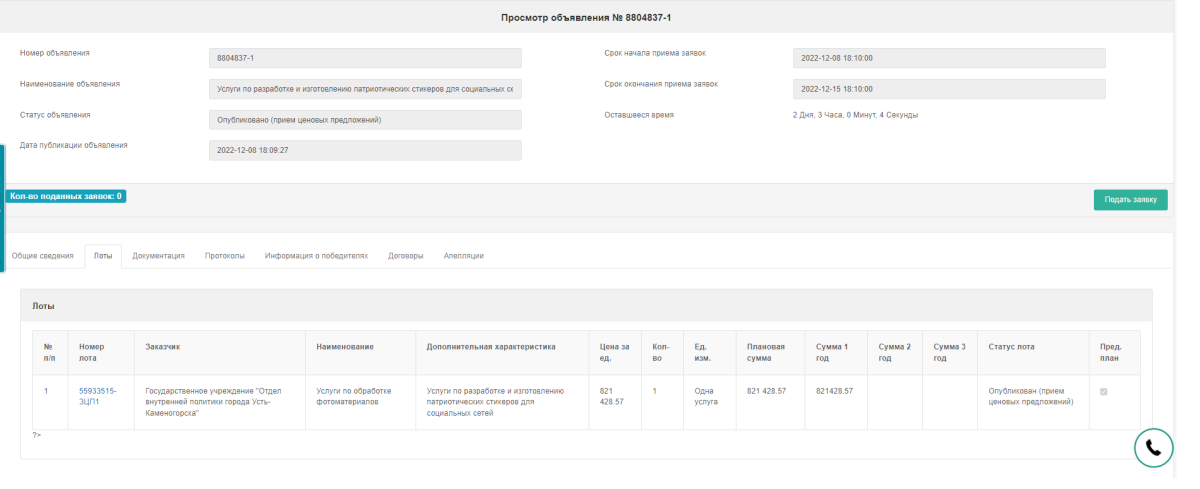Click the Срок начала приема заявок field
Viewport: 1200px width, 489px height.
[948, 58]
